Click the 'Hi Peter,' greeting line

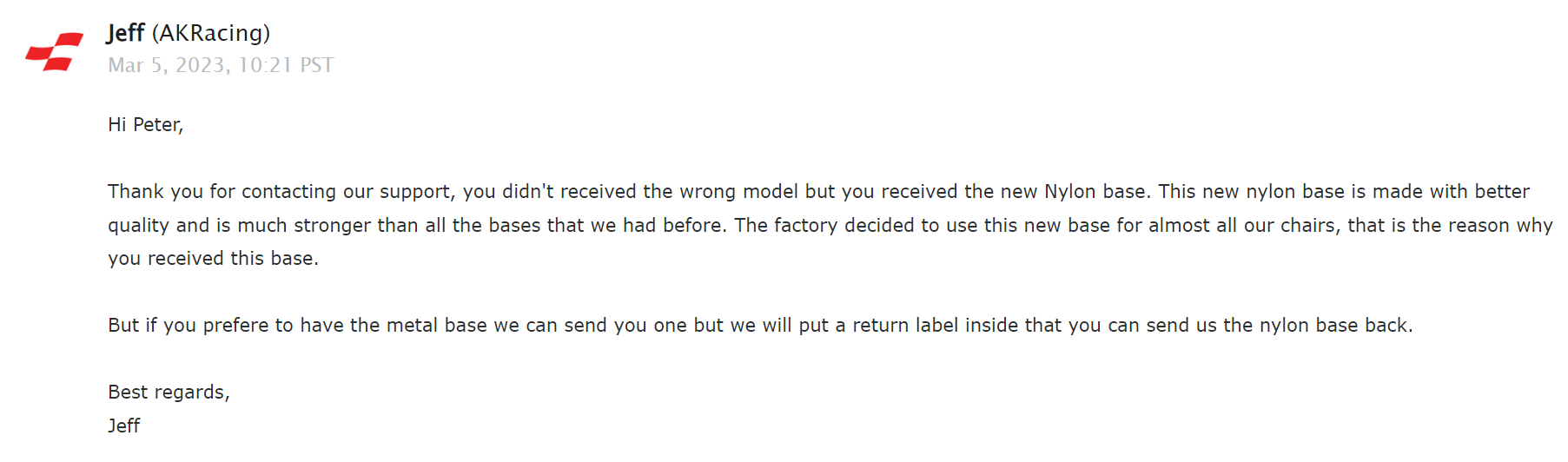tap(145, 124)
